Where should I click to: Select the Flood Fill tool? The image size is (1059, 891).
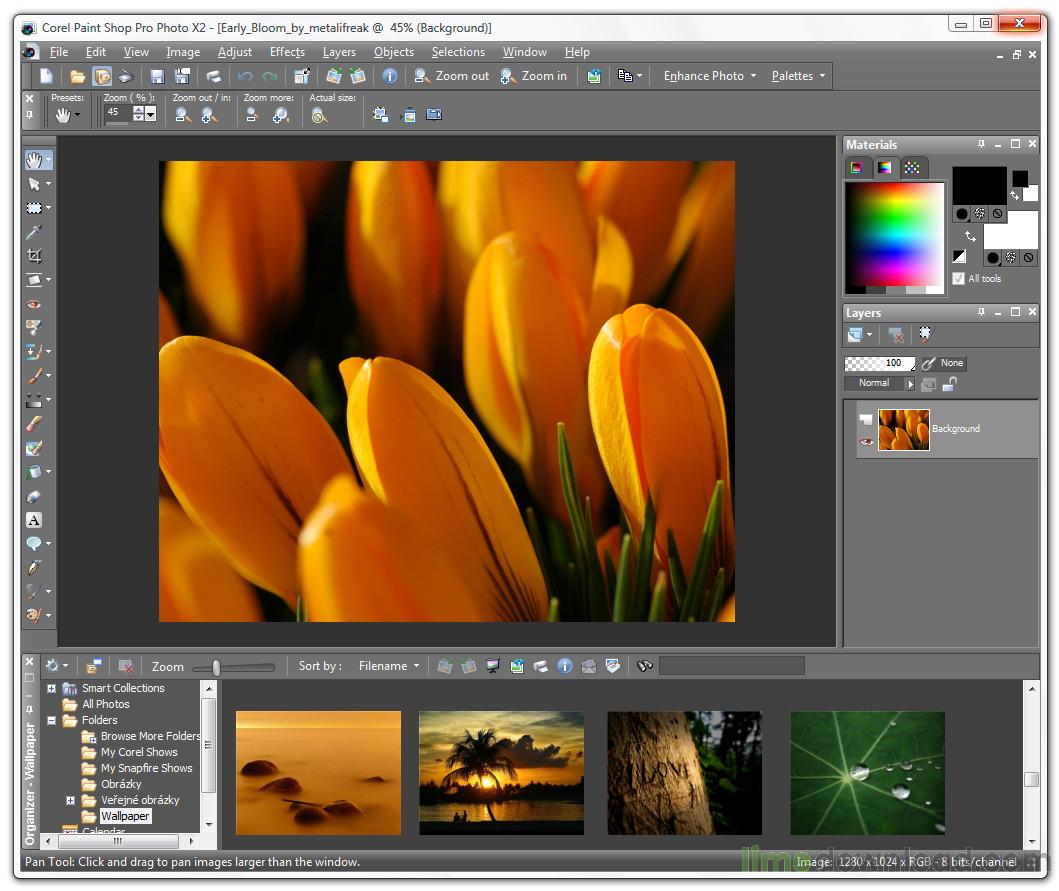34,472
